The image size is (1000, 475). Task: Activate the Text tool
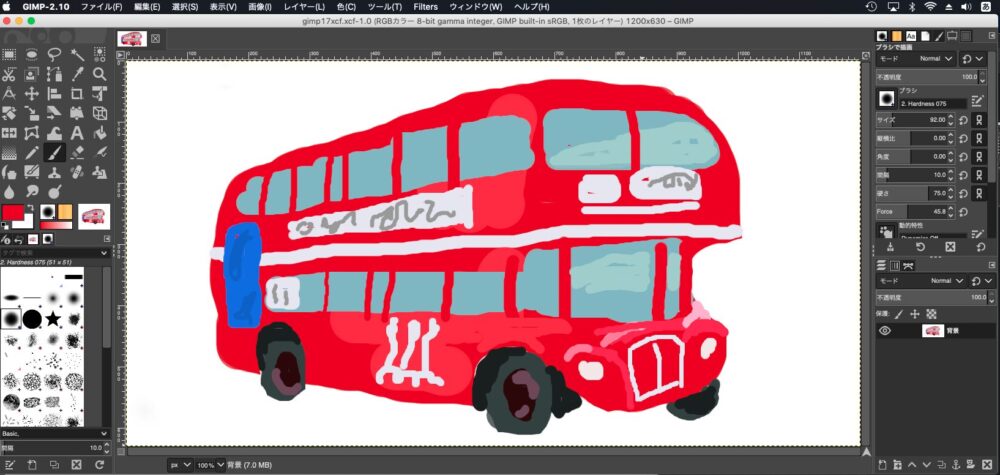pos(77,133)
